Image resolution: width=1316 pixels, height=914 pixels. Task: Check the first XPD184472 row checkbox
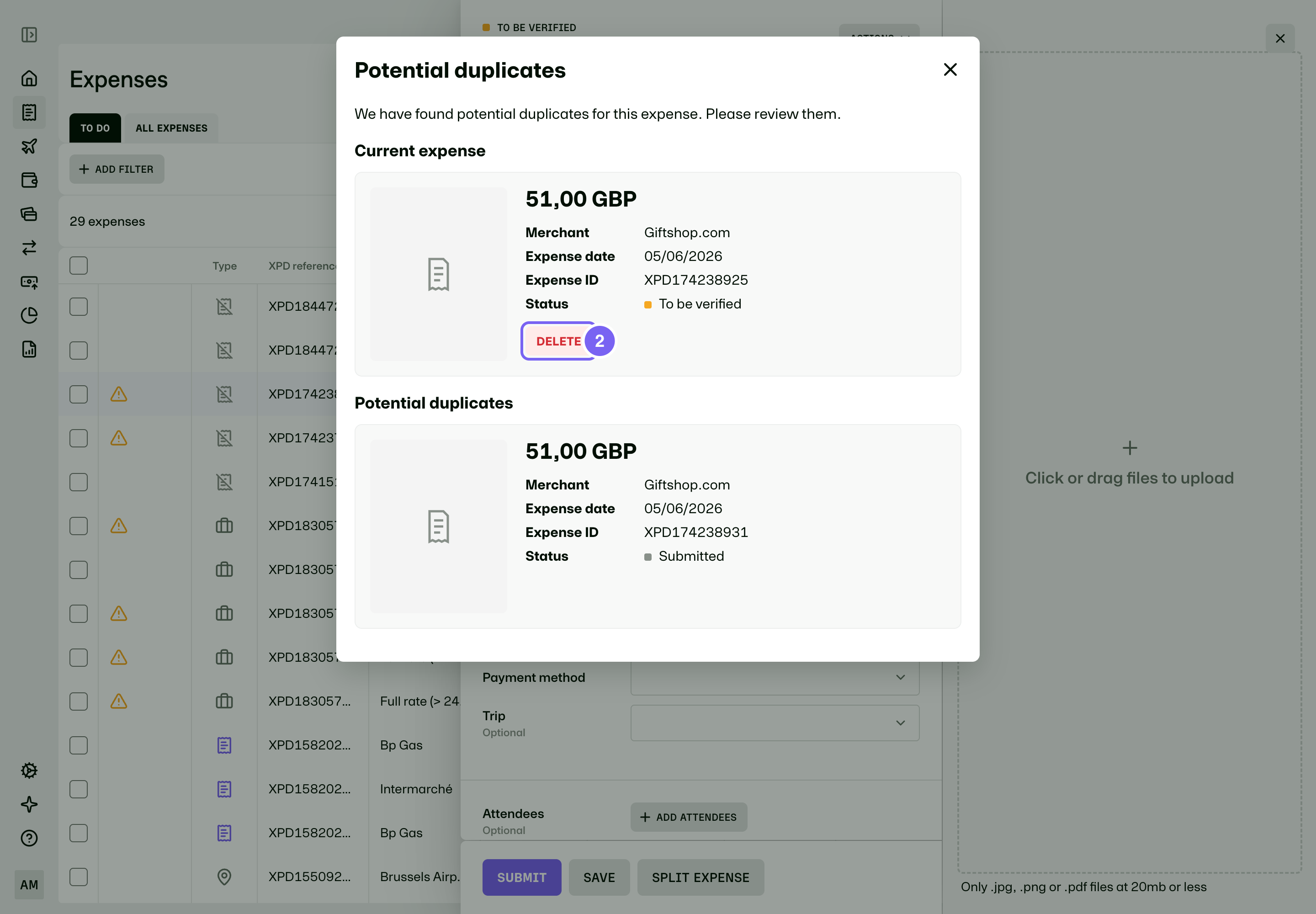click(79, 306)
